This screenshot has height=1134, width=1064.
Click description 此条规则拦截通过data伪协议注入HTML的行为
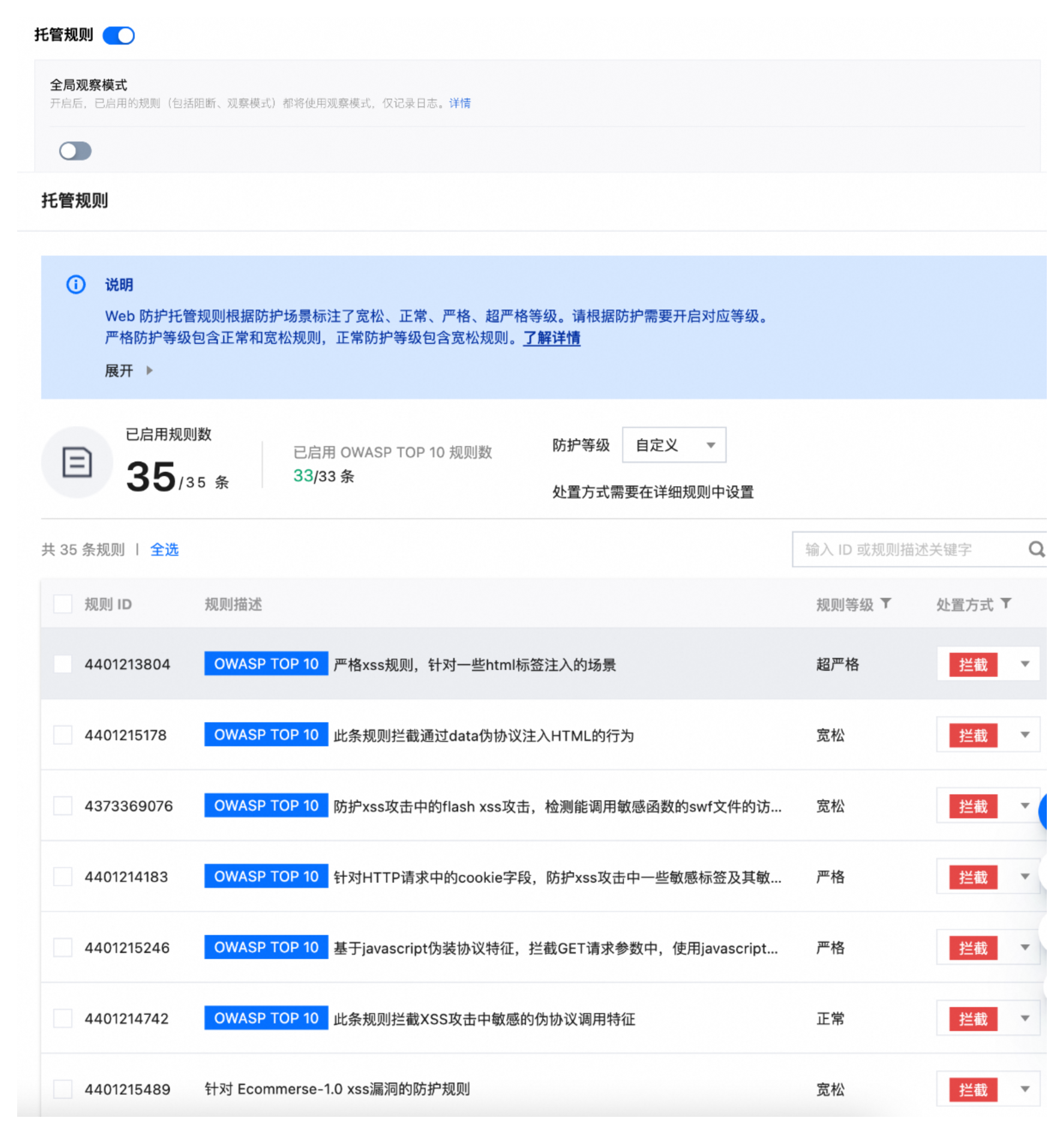click(x=484, y=735)
